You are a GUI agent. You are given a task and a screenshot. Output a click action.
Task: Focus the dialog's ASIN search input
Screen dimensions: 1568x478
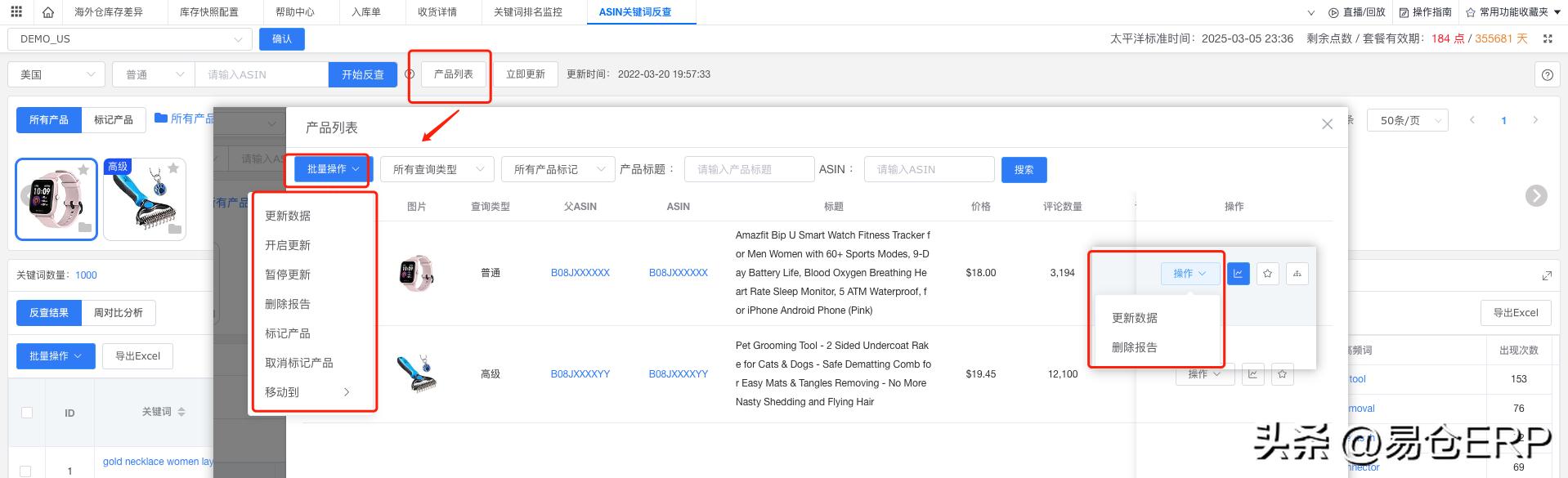[930, 169]
